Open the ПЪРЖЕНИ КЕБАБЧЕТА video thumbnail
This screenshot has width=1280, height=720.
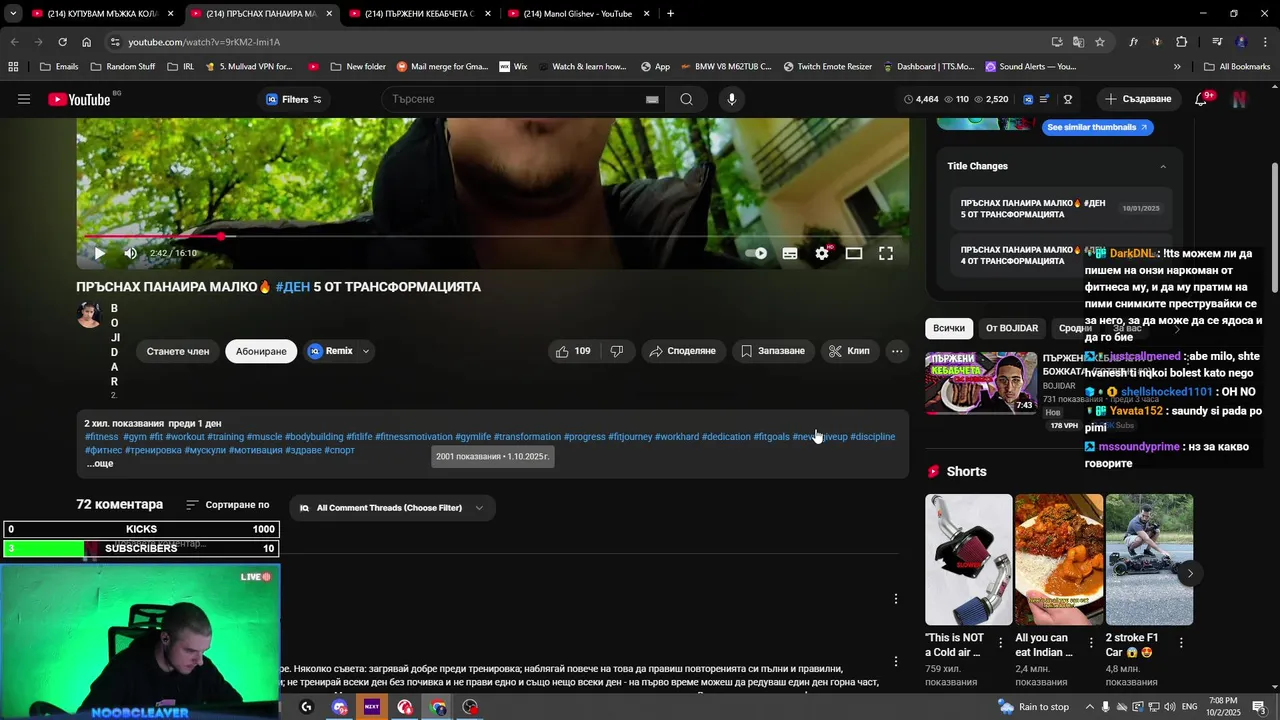[981, 383]
